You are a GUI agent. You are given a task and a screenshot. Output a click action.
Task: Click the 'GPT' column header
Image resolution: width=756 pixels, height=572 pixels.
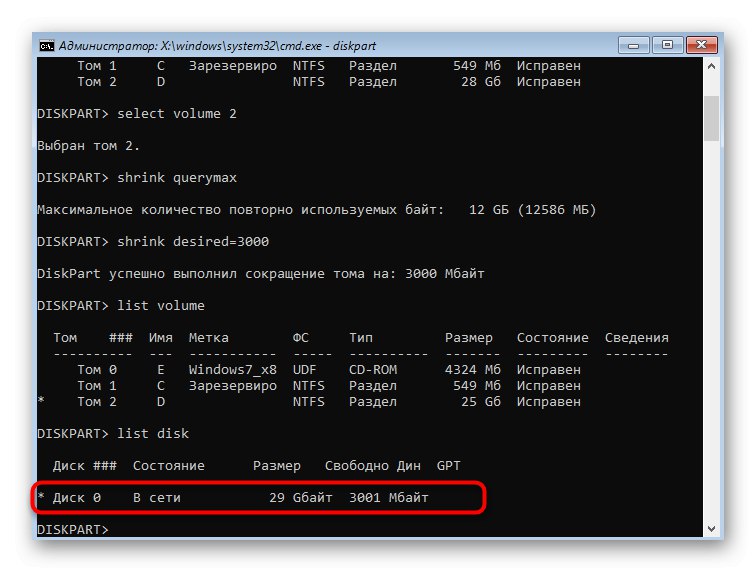click(x=448, y=466)
